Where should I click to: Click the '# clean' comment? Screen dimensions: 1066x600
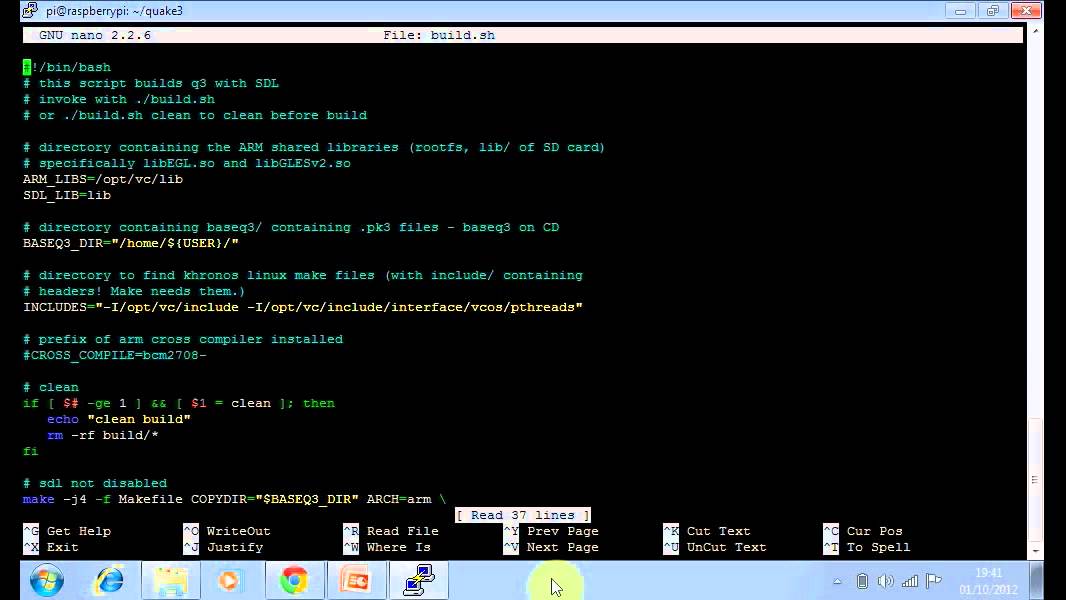[51, 387]
